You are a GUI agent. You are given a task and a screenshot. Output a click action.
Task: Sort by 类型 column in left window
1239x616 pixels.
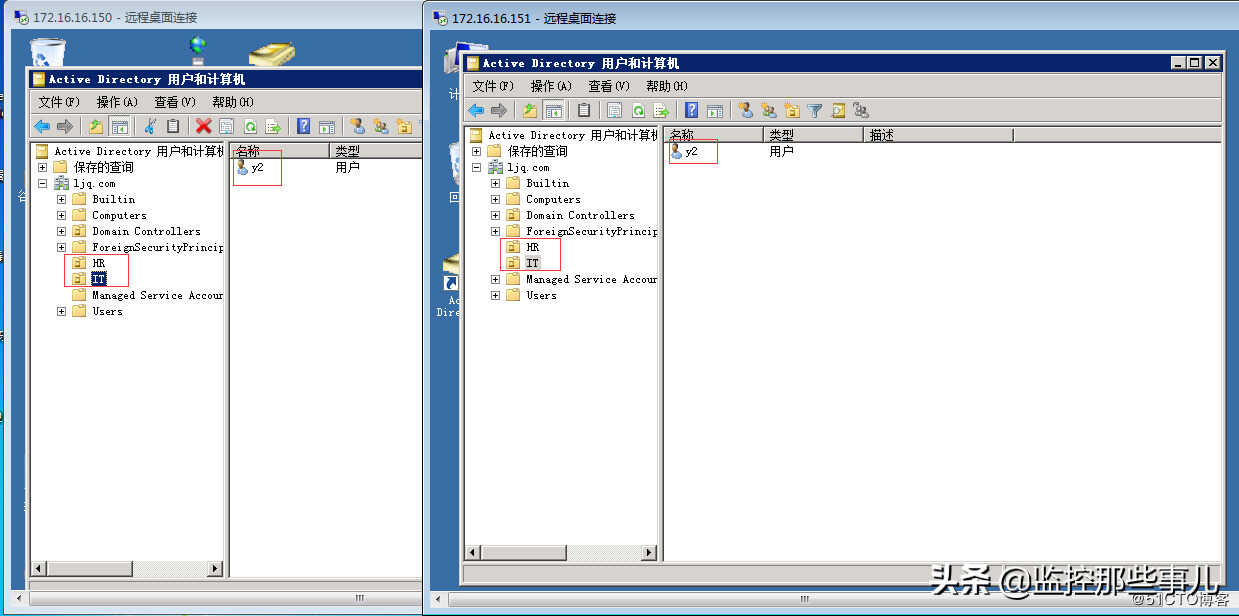(x=375, y=151)
